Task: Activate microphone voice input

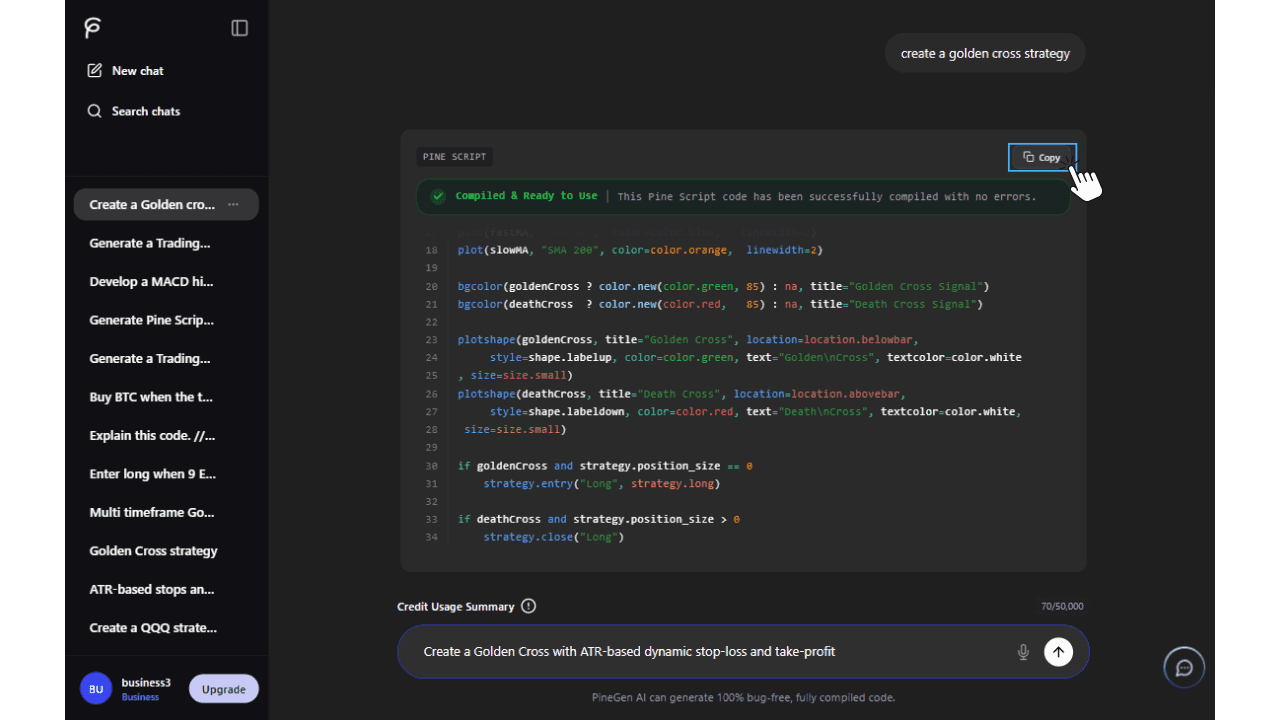Action: [1023, 652]
